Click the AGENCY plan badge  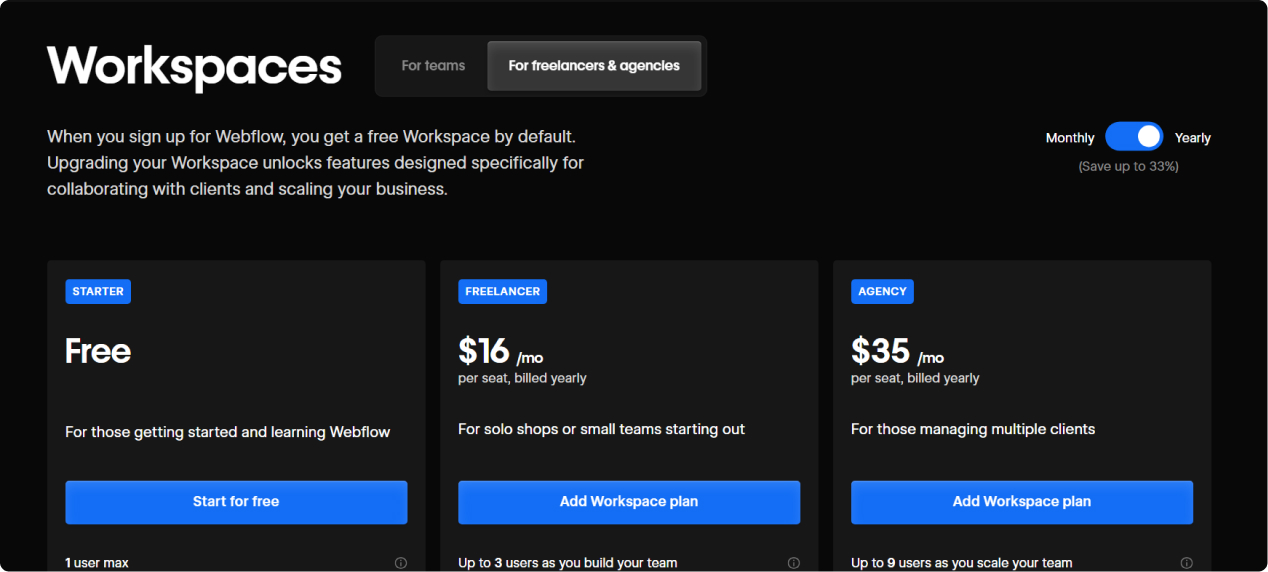tap(883, 292)
